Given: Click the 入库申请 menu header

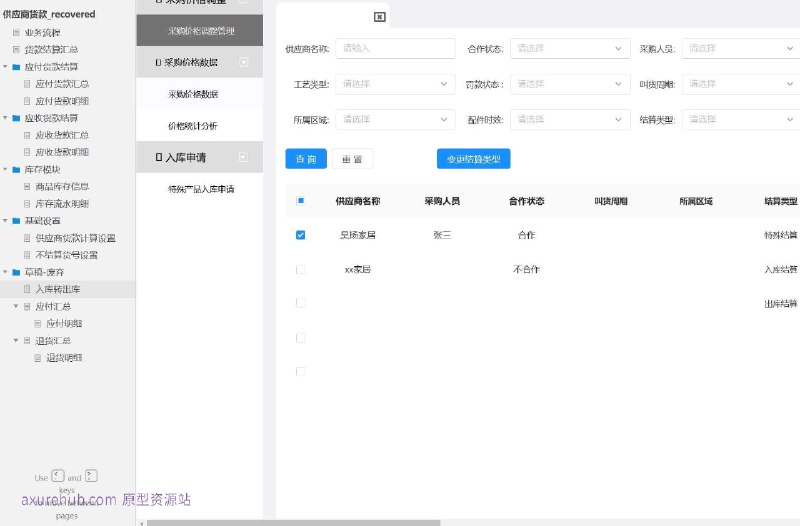Looking at the screenshot, I should coord(199,157).
